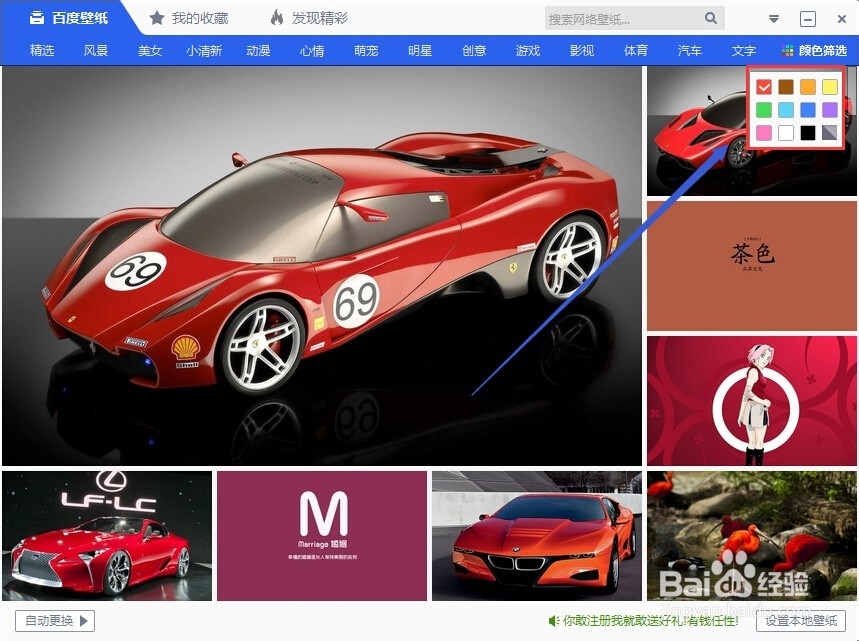Close the Baidu wallpaper window

coord(842,19)
